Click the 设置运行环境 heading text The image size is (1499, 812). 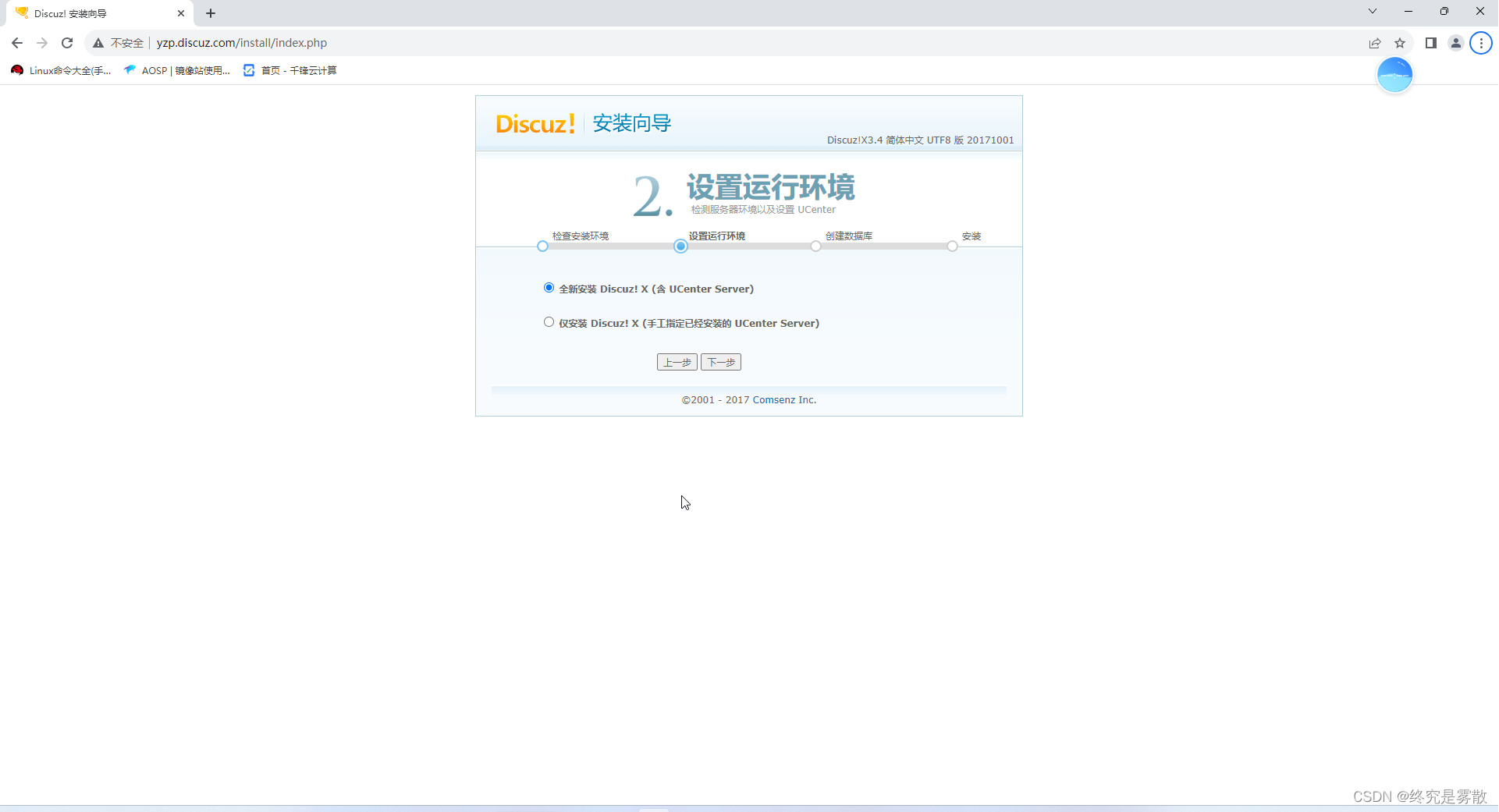pos(771,187)
